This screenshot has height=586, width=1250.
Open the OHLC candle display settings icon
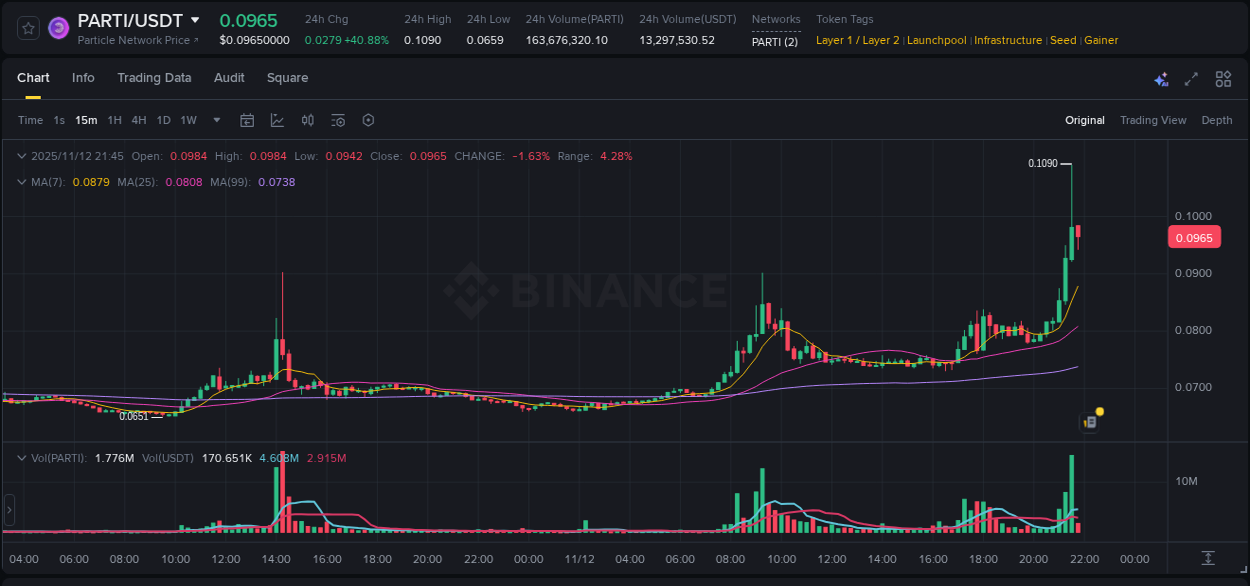(x=307, y=120)
